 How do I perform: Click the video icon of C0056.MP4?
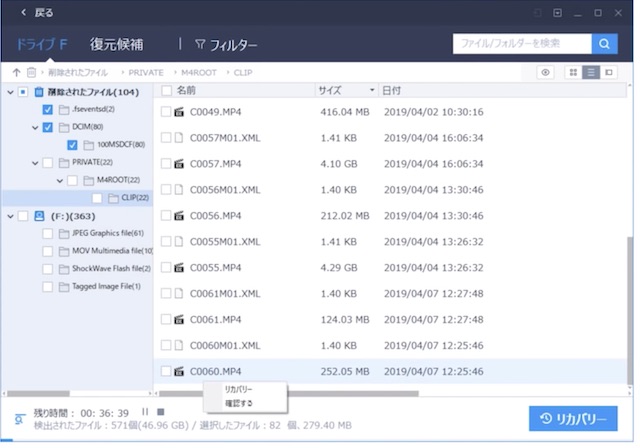(179, 216)
